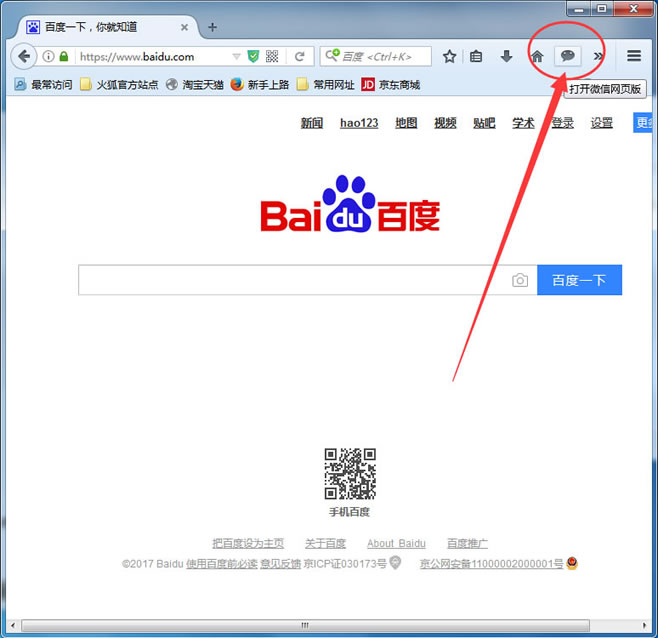Open the address bar history dropdown arrow
The width and height of the screenshot is (658, 638).
236,56
